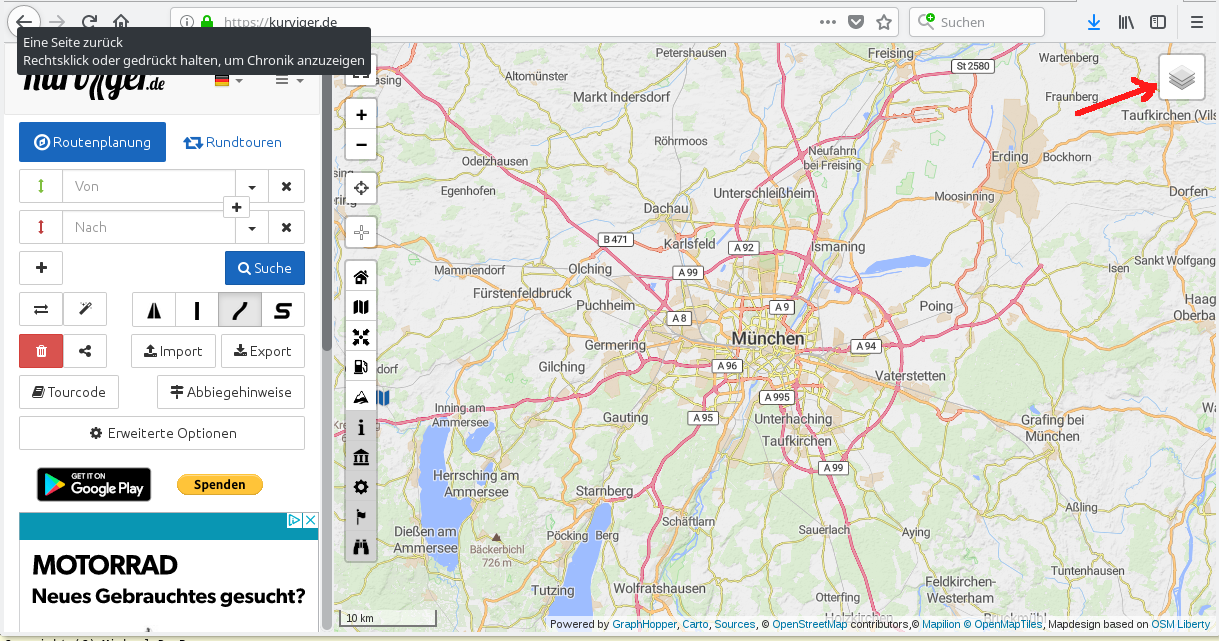
Task: Open the OSM Liberty link
Action: [x=1180, y=624]
